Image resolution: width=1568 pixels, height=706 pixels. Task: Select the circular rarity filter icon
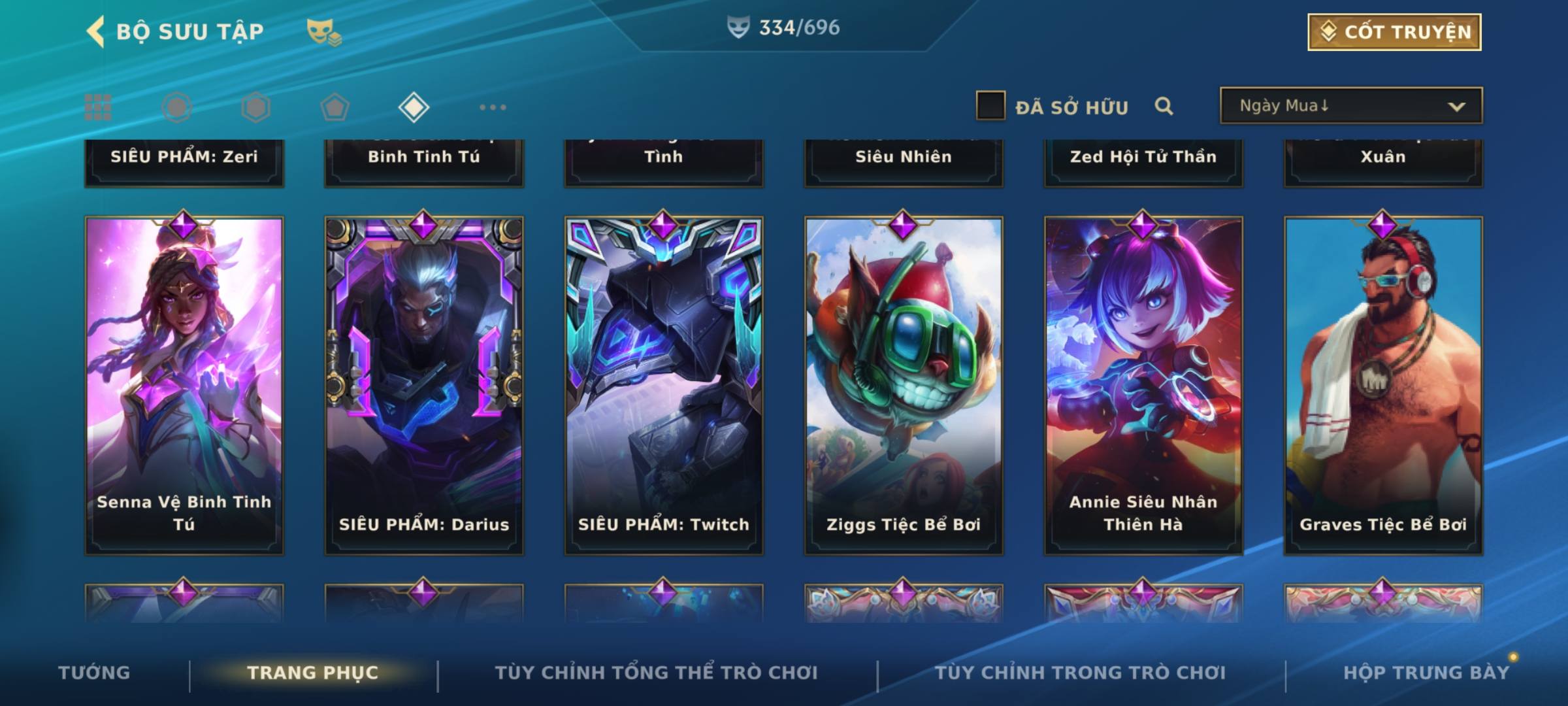(177, 107)
